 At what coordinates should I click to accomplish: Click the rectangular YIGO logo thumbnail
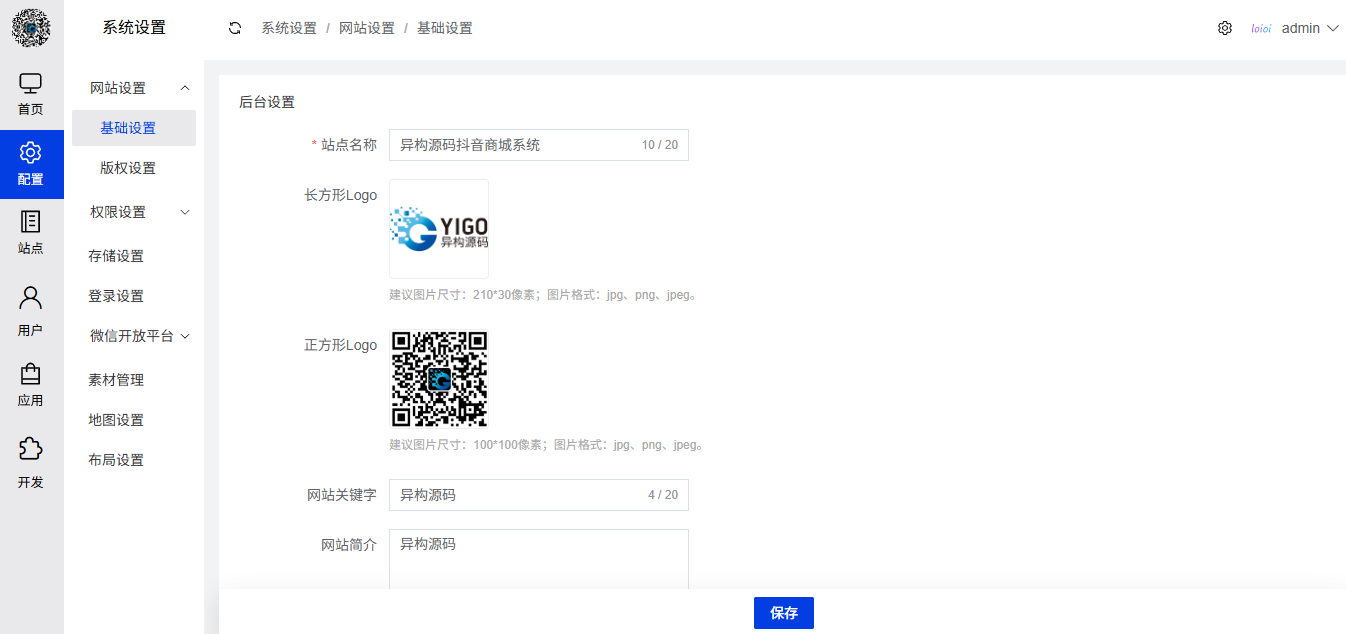[x=438, y=228]
